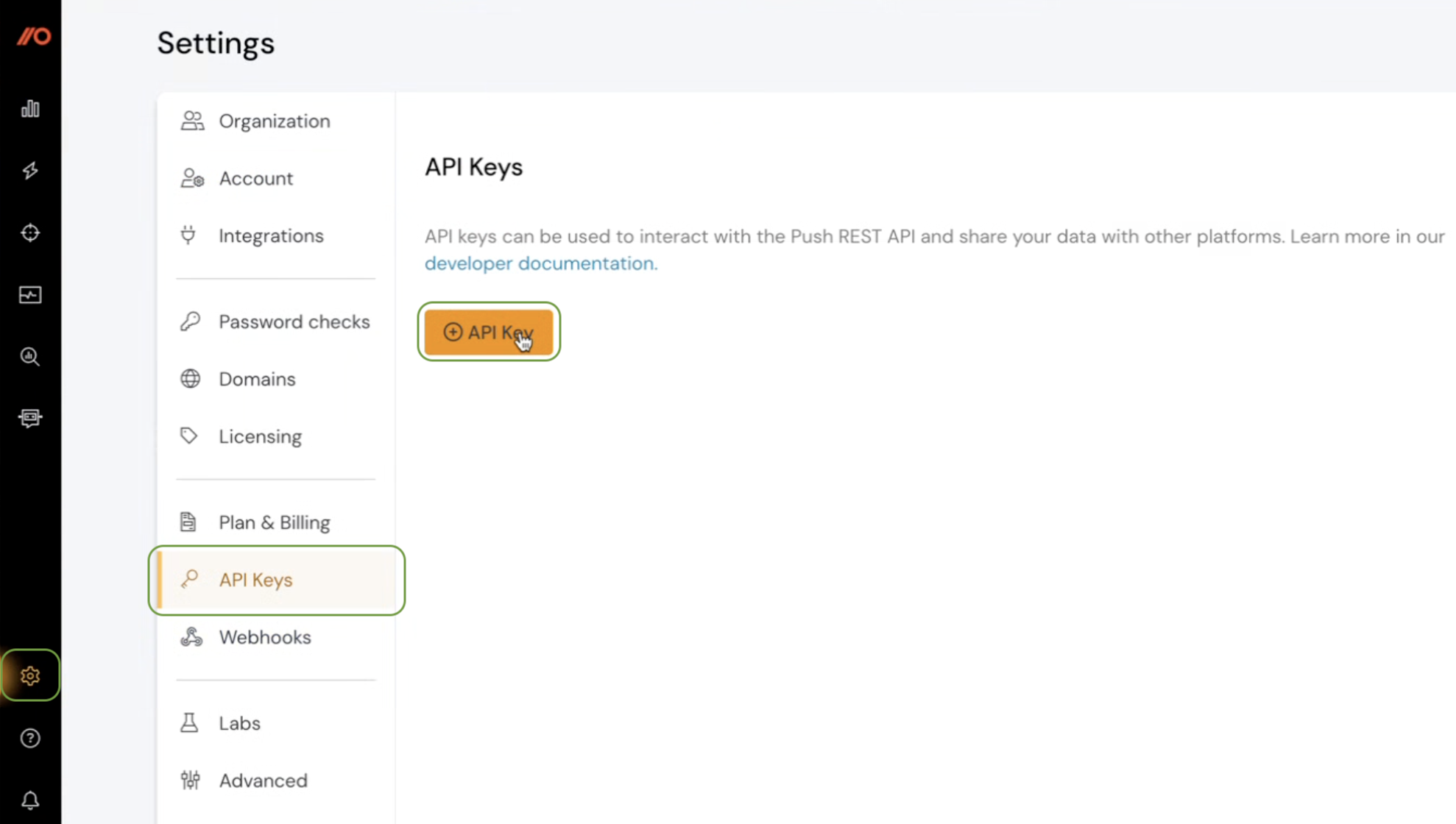Image resolution: width=1456 pixels, height=824 pixels.
Task: Select the Domains menu item
Action: point(257,379)
